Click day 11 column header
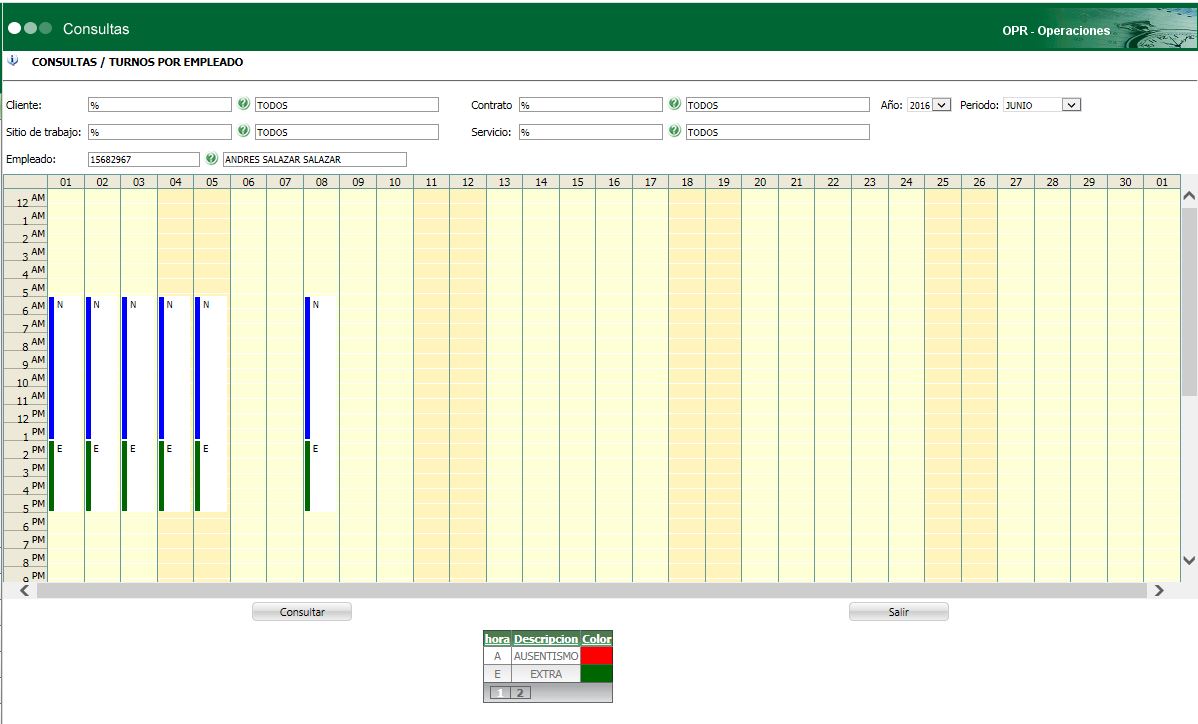The image size is (1198, 724). tap(432, 182)
